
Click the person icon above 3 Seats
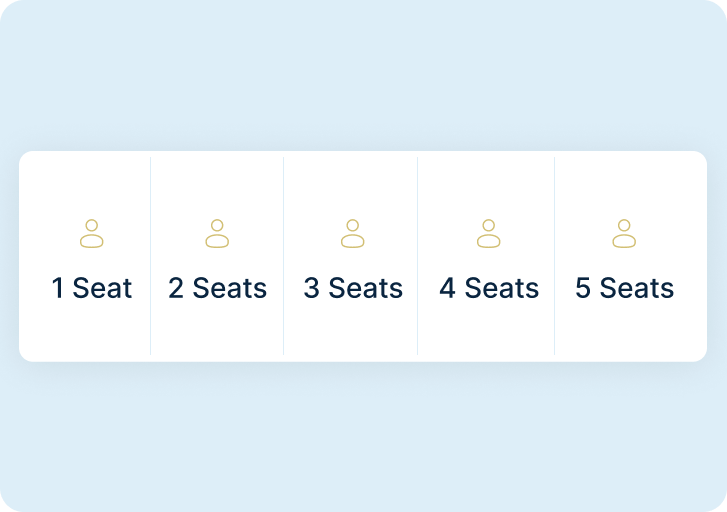[352, 234]
